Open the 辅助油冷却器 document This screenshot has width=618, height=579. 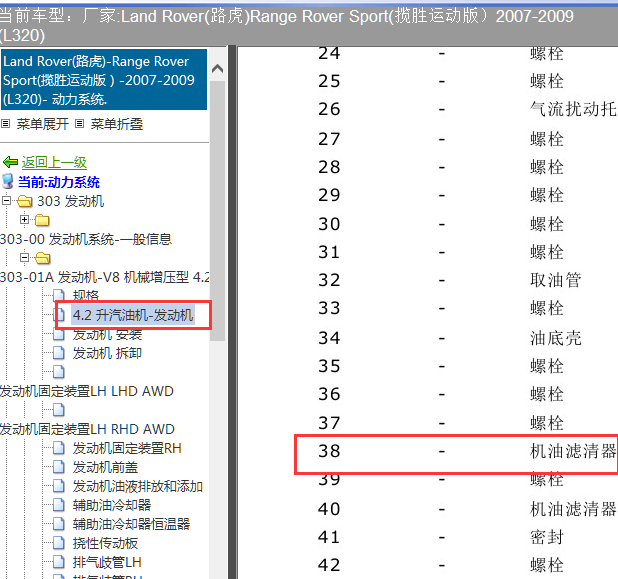[x=112, y=505]
